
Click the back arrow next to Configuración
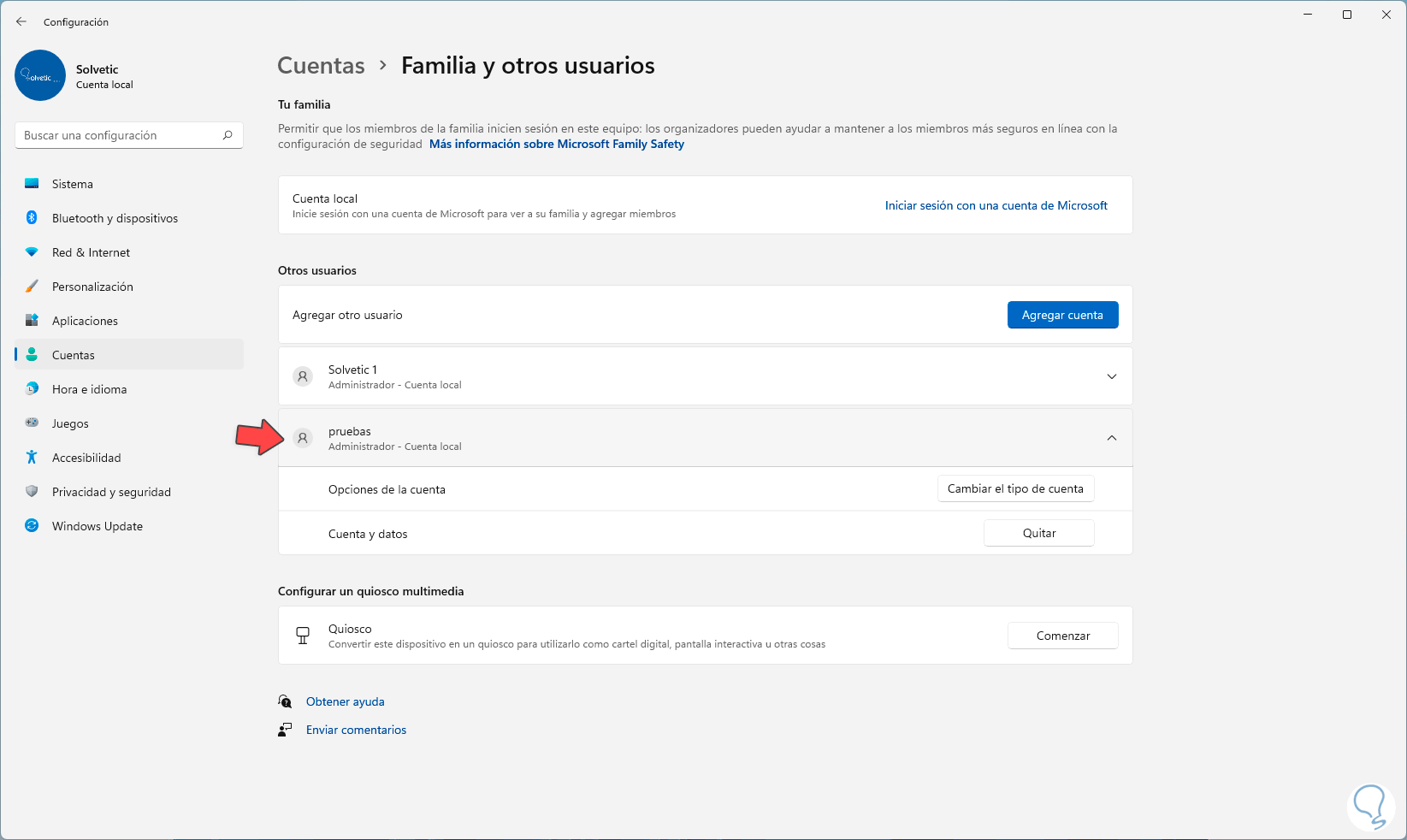21,21
